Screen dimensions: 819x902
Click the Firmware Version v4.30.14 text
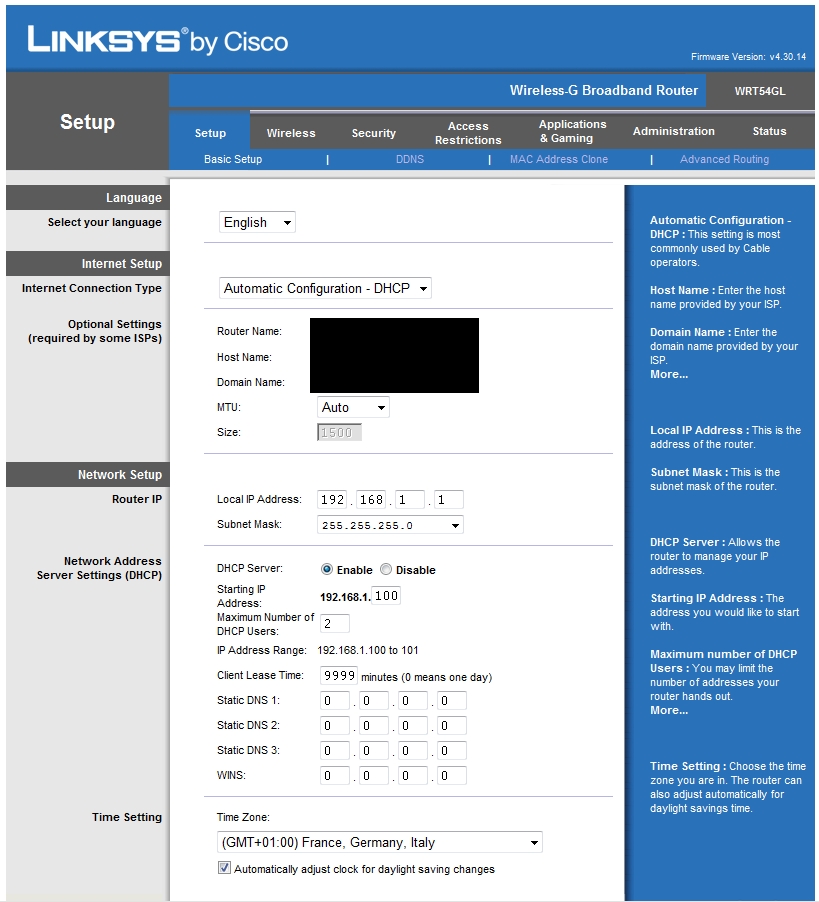[x=748, y=57]
